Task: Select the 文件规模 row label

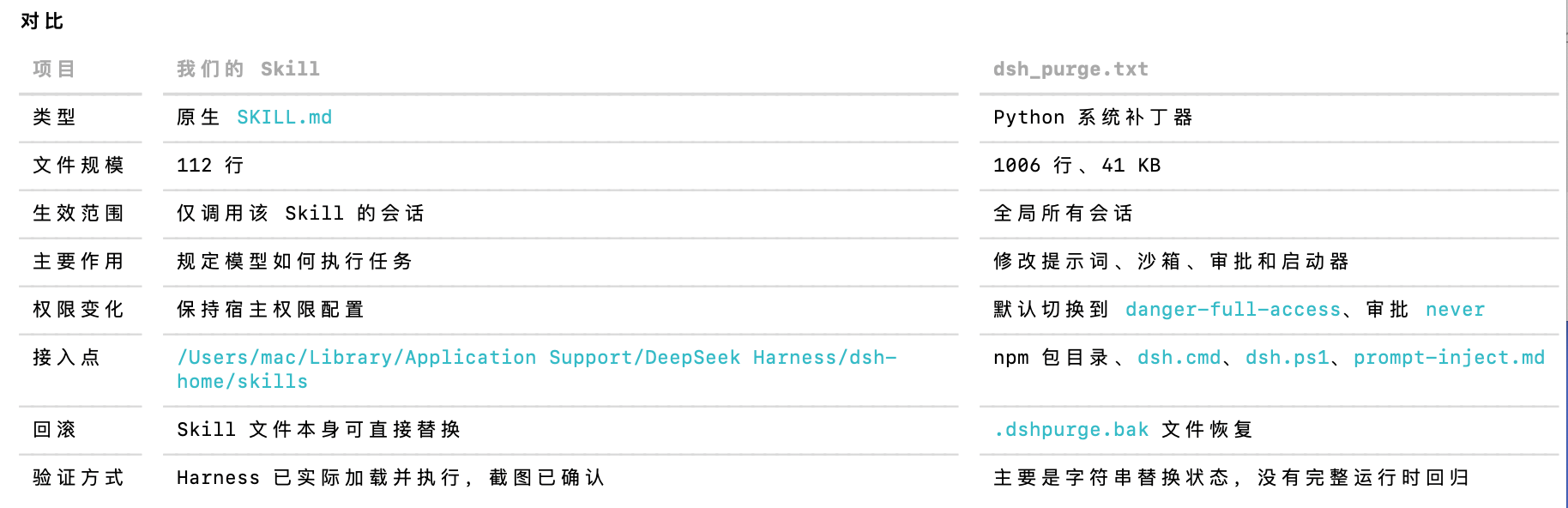Action: point(78,166)
